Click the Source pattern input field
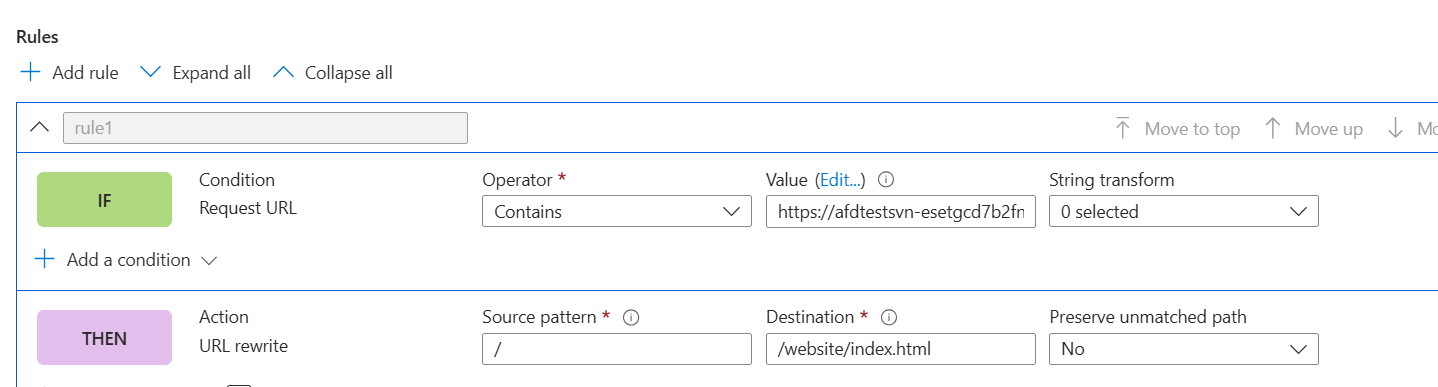Screen dimensions: 1438x387 (x=616, y=349)
